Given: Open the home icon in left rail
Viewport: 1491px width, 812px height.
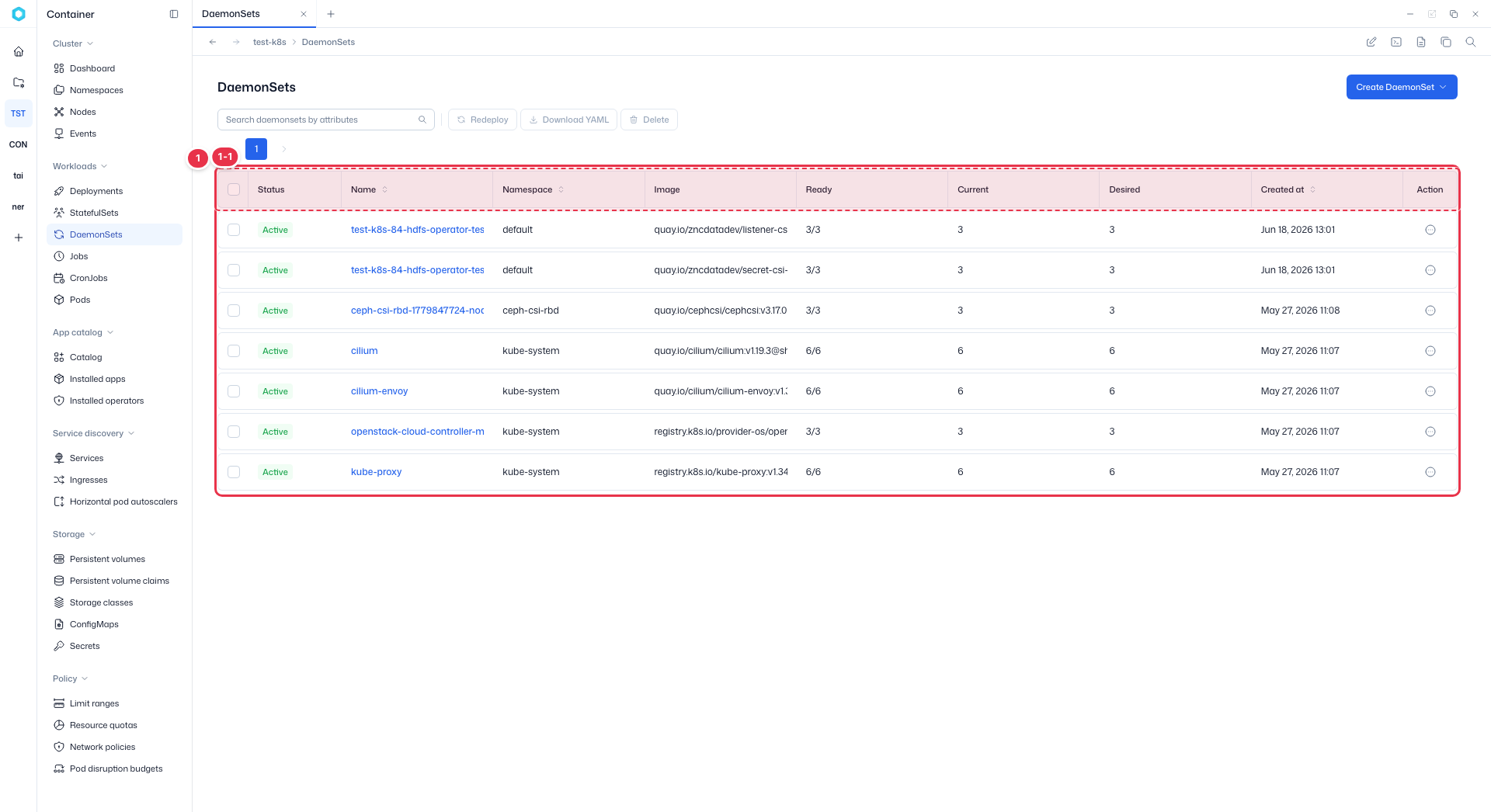Looking at the screenshot, I should tap(19, 51).
